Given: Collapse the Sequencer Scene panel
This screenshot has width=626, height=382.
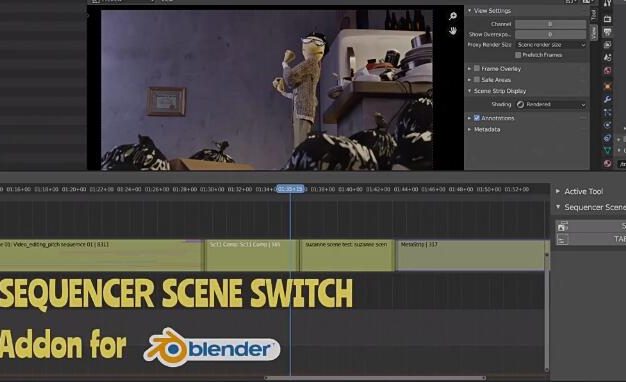Looking at the screenshot, I should [x=558, y=207].
